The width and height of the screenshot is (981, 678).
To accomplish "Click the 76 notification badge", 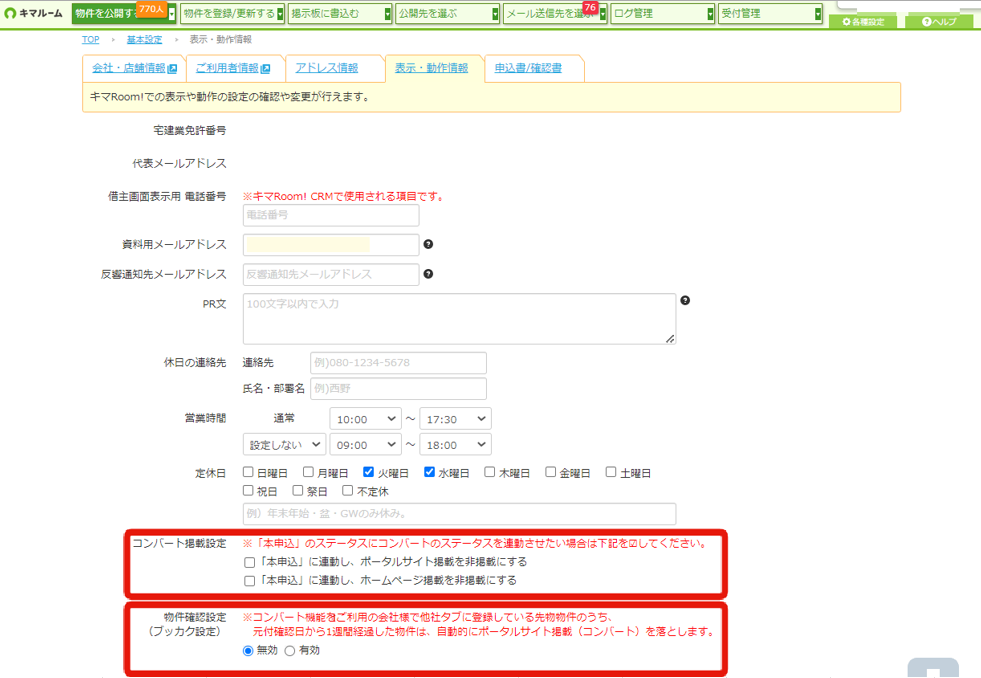I will tap(590, 8).
